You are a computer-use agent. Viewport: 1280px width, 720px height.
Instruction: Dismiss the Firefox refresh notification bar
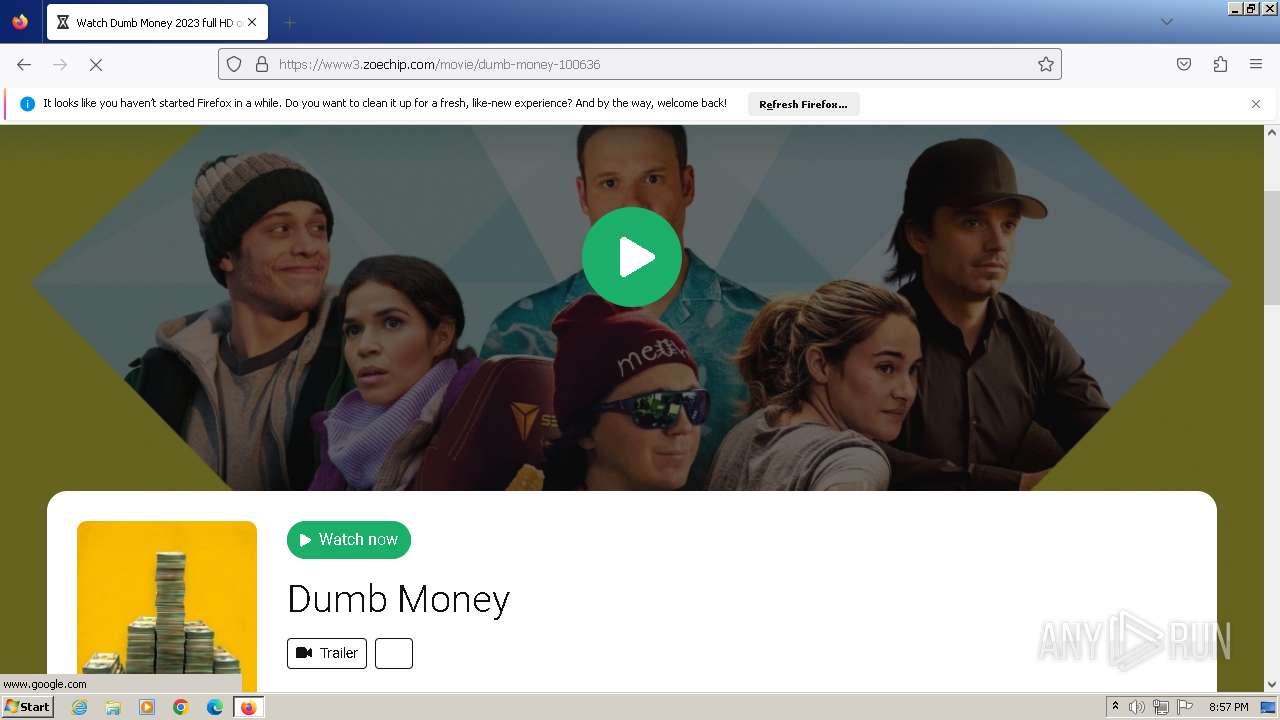point(1256,104)
